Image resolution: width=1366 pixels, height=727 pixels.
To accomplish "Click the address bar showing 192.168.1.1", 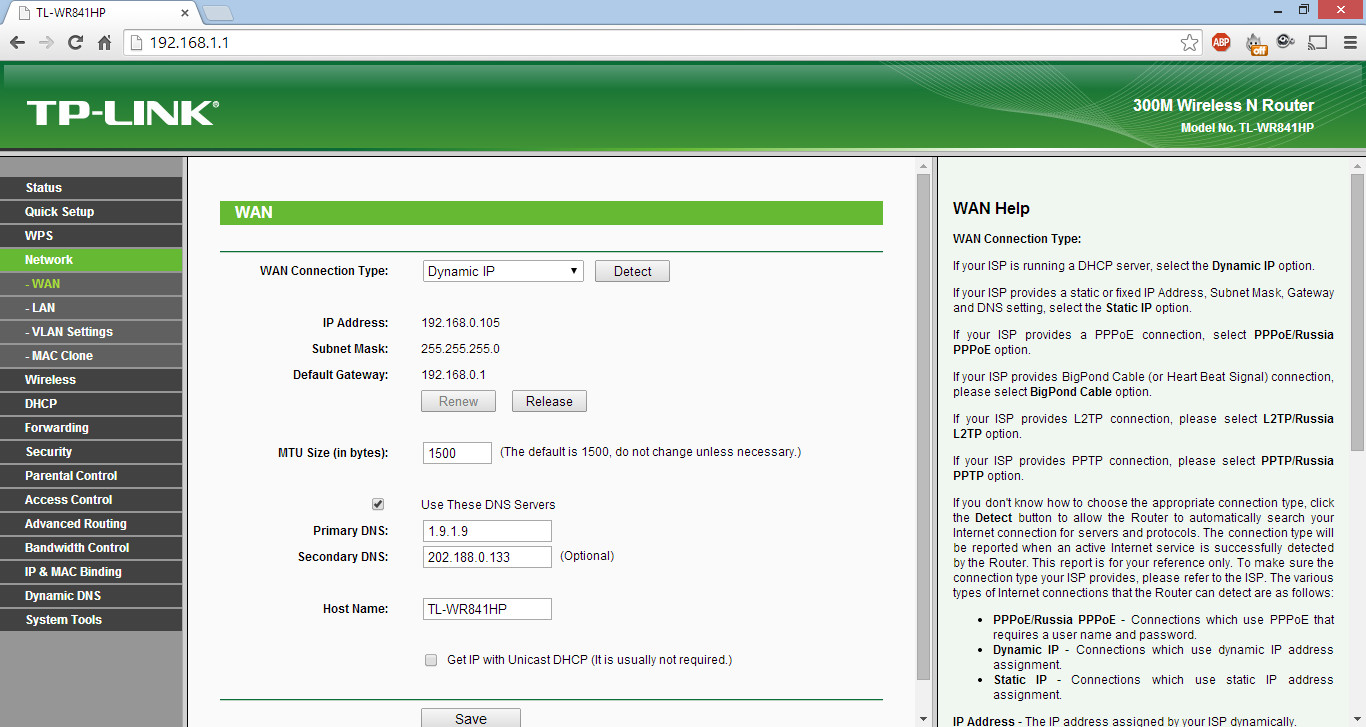I will [660, 43].
